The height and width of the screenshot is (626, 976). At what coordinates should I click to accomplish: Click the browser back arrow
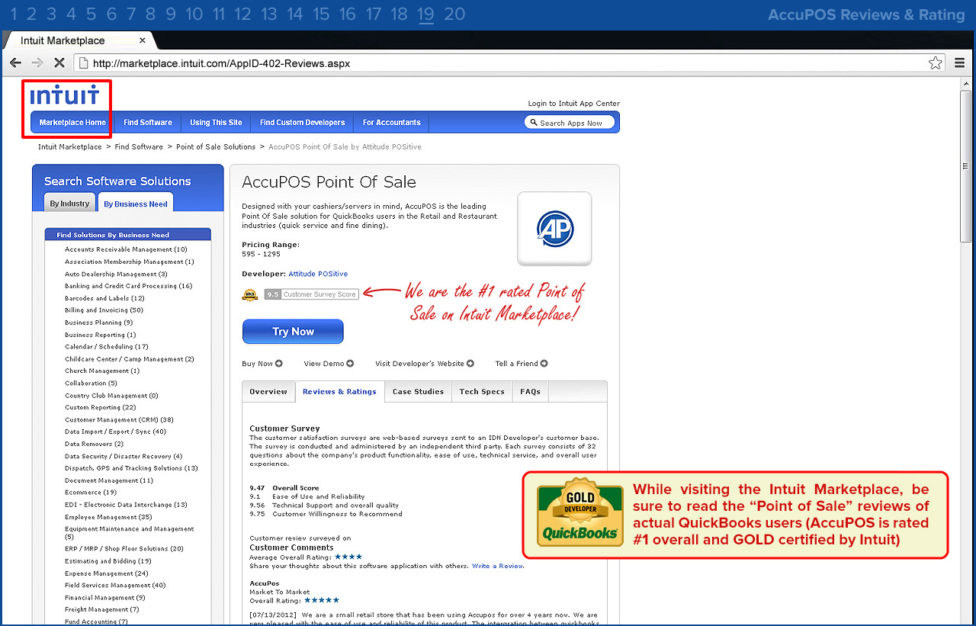click(15, 63)
